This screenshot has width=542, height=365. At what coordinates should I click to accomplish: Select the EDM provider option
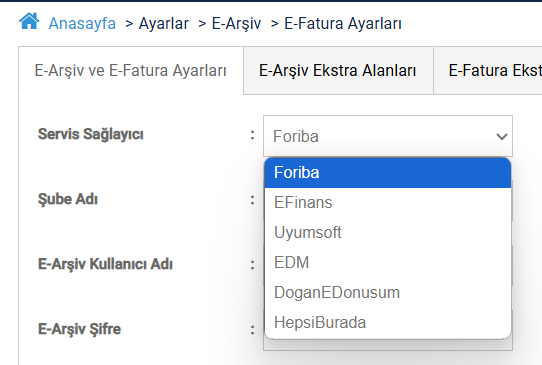[x=388, y=262]
